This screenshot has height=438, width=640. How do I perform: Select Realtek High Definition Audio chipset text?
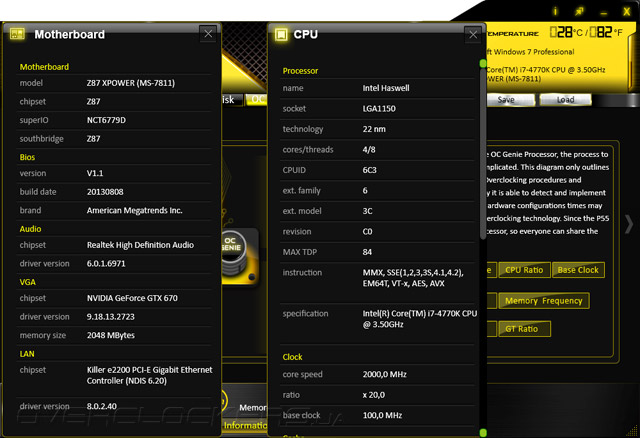140,245
